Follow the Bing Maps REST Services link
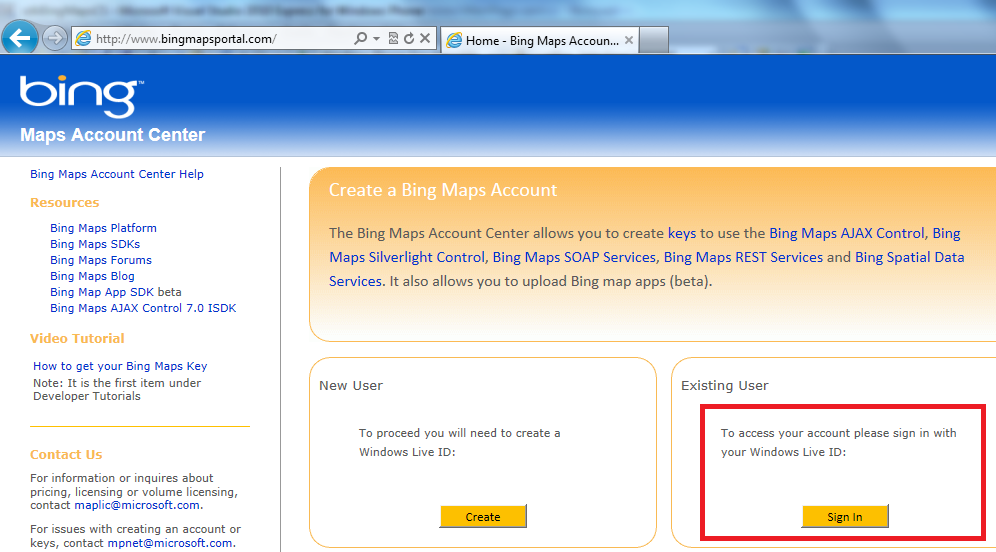 pyautogui.click(x=743, y=257)
